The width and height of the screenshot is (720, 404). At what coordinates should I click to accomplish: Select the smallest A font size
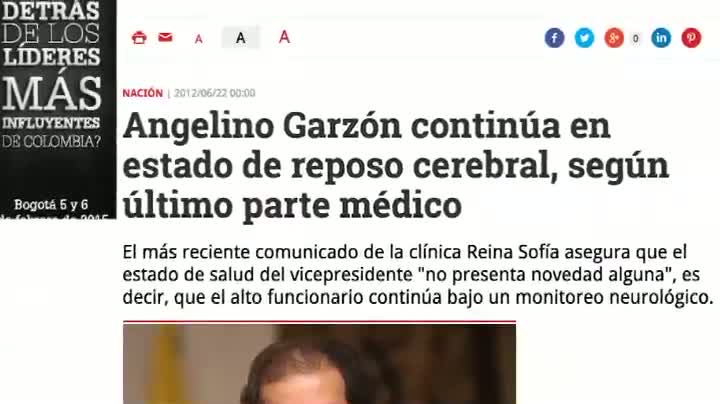pos(198,39)
